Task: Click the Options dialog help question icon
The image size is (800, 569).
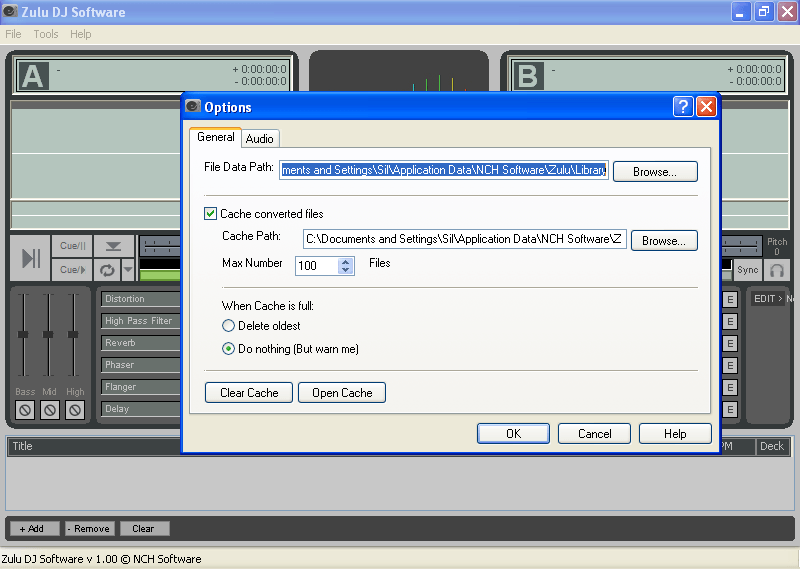Action: click(x=683, y=107)
